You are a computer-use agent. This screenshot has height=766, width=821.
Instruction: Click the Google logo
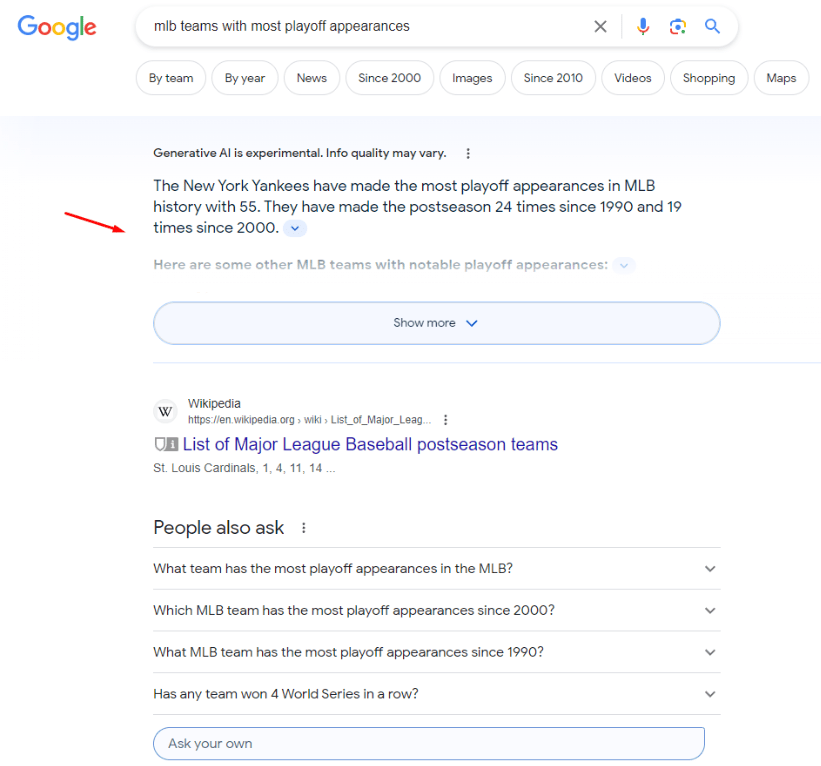point(57,27)
